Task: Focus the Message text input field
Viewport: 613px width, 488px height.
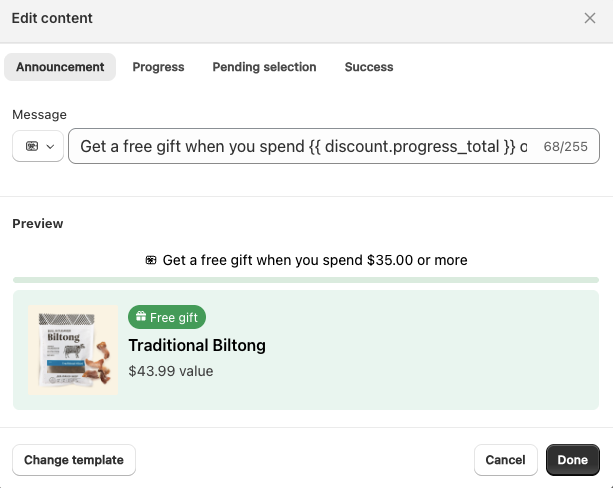Action: (300, 146)
